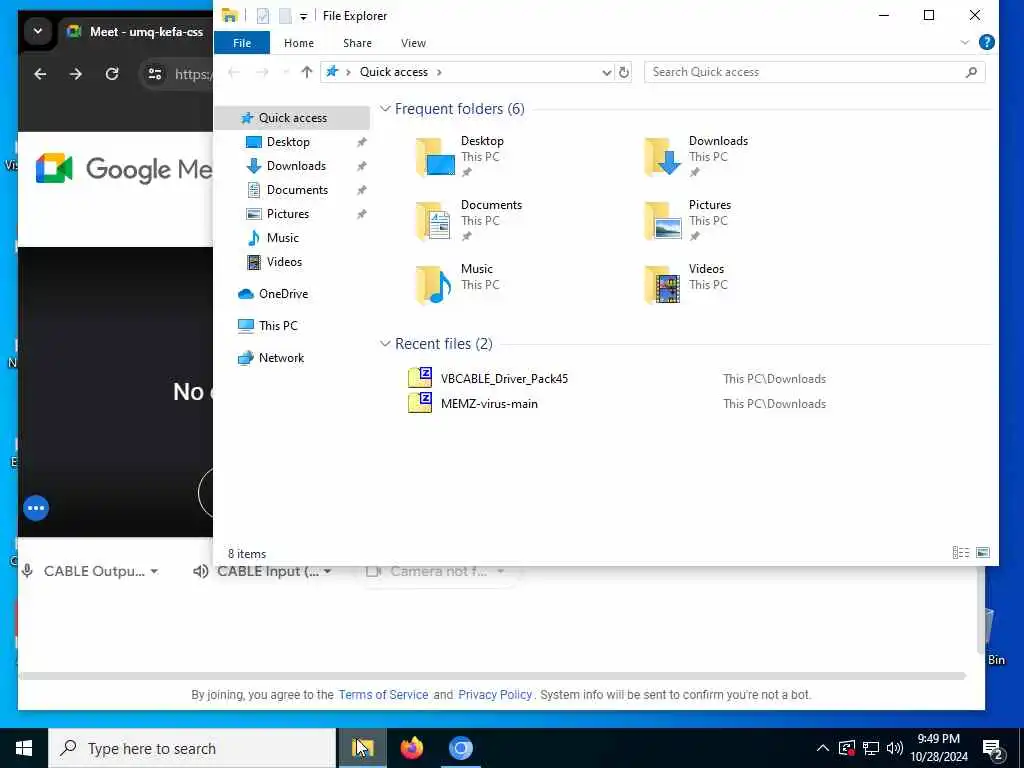Switch to large icons view layout
The width and height of the screenshot is (1024, 768).
(x=983, y=553)
